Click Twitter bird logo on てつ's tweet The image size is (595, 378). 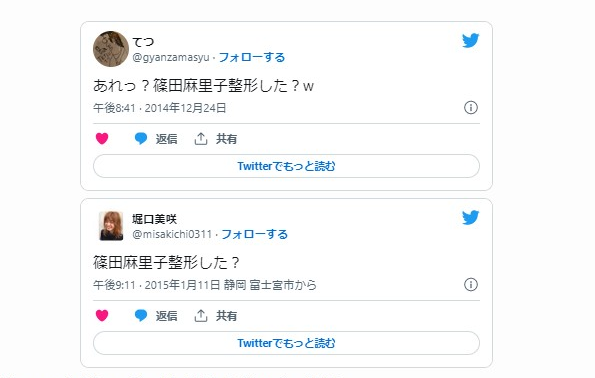pos(471,41)
